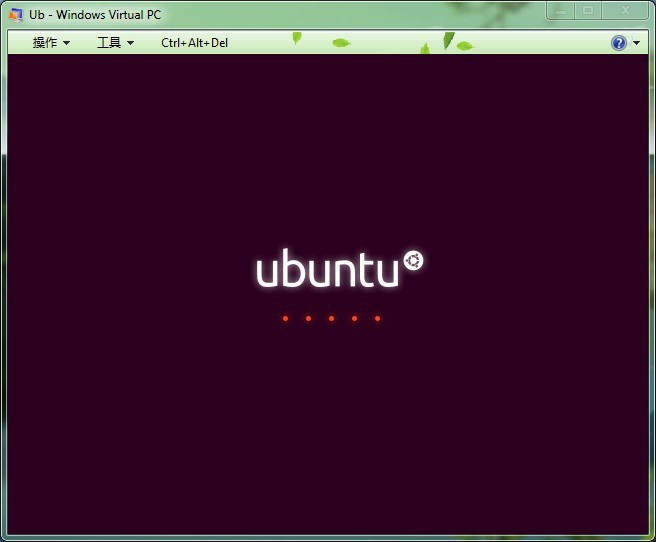Open the 操作 menu
Image resolution: width=656 pixels, height=542 pixels.
(51, 43)
